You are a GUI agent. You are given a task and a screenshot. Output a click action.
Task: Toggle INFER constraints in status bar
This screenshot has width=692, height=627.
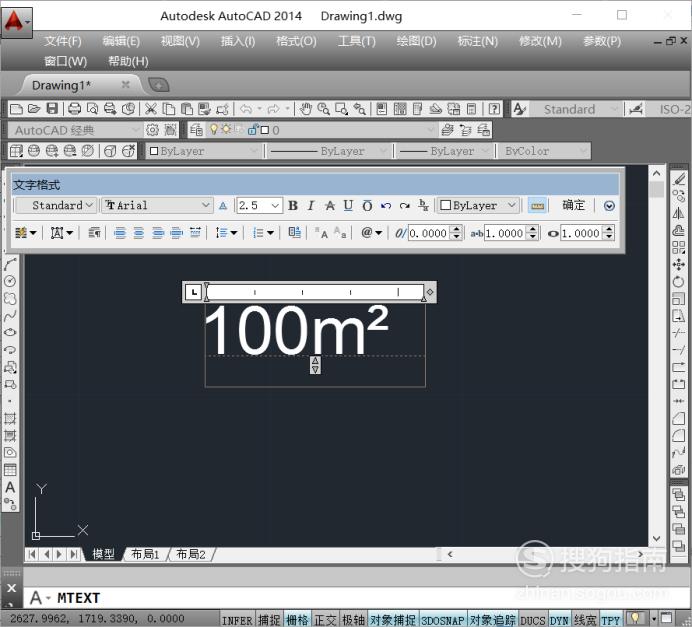237,620
